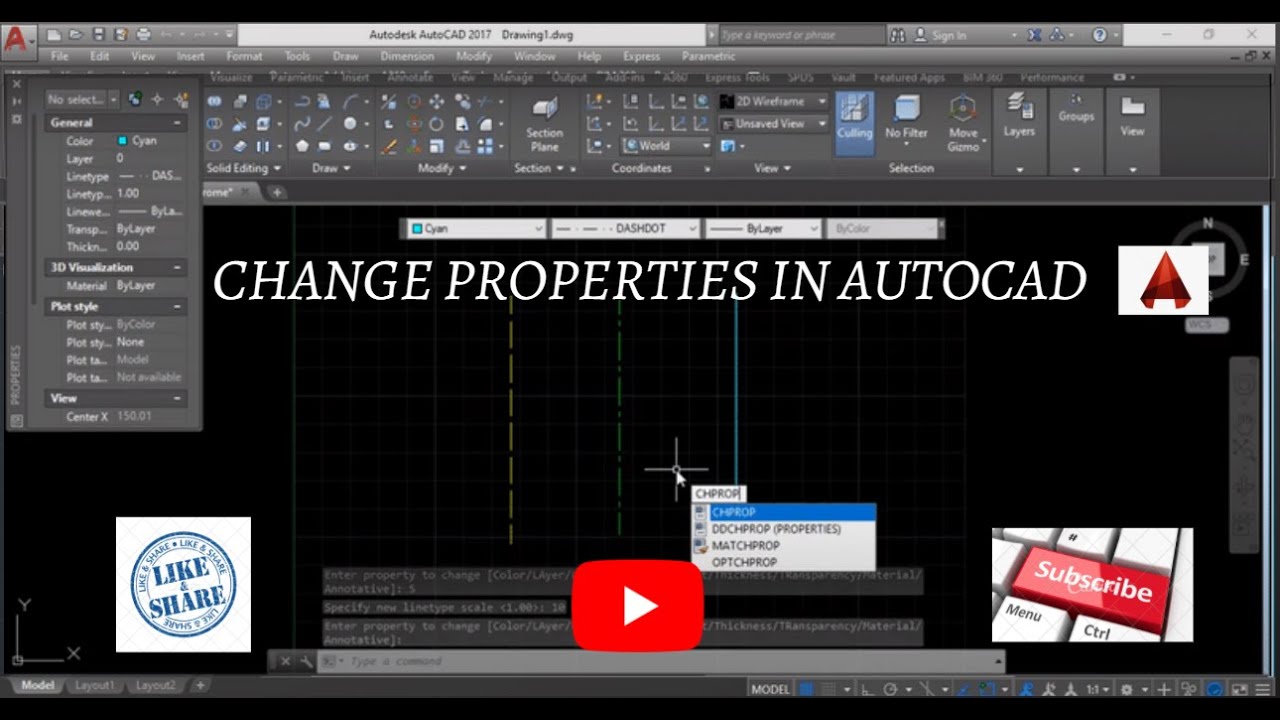Open the View ribbon panel button
The image size is (1280, 720).
(1132, 130)
